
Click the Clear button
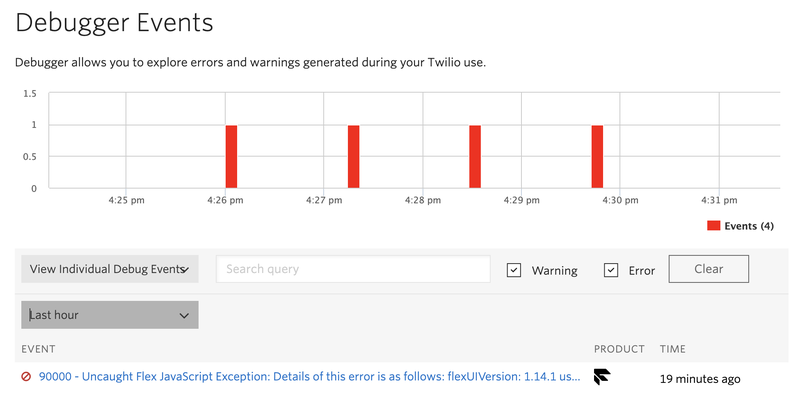point(709,269)
